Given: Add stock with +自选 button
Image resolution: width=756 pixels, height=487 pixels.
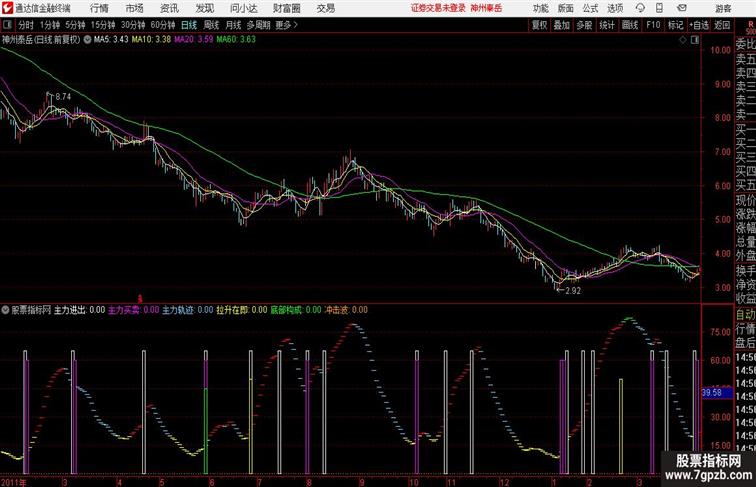Looking at the screenshot, I should click(x=699, y=25).
